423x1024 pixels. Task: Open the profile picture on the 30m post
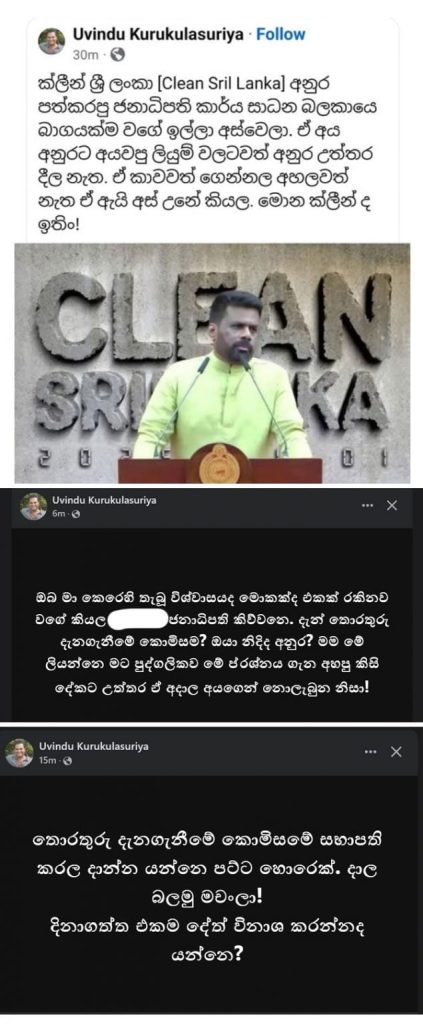pyautogui.click(x=52, y=42)
